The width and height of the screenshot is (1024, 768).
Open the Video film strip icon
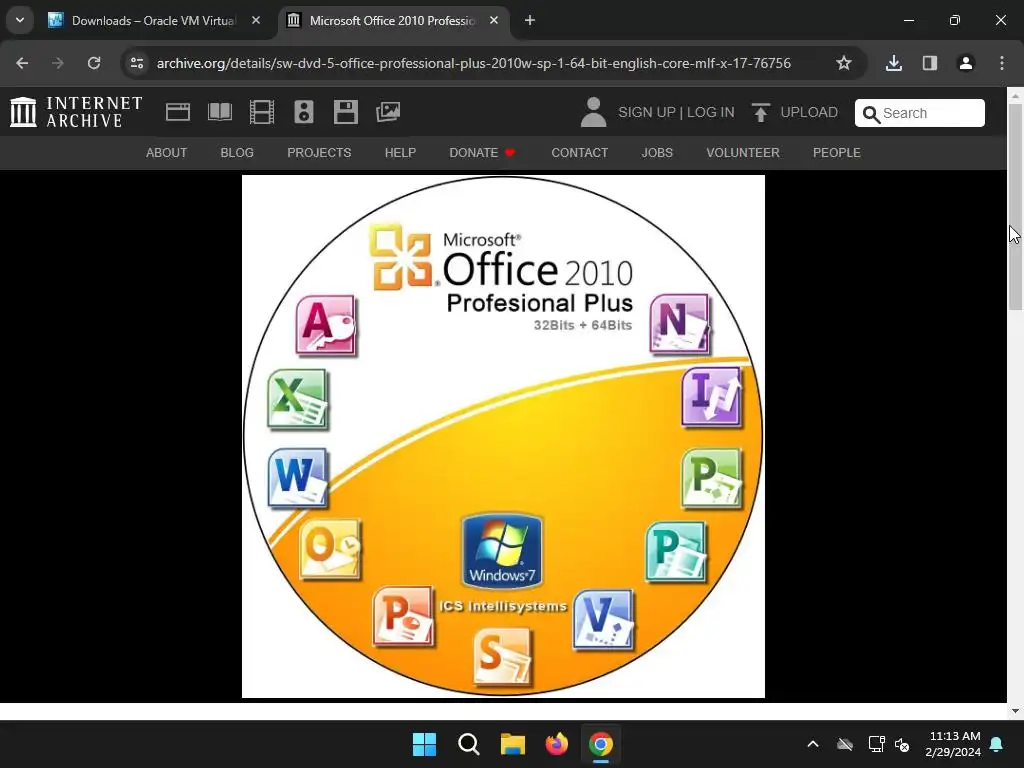(262, 112)
